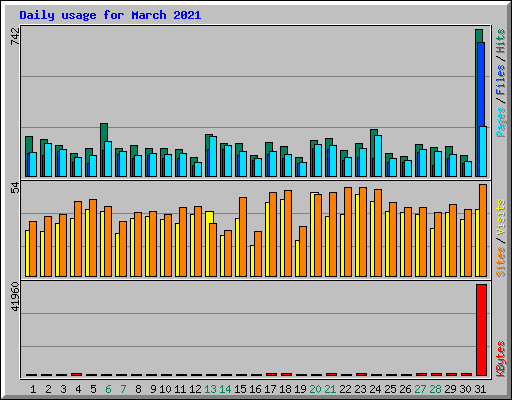Screen dimensions: 512x400
Task: Select the green day 27 axis label
Action: [x=420, y=389]
